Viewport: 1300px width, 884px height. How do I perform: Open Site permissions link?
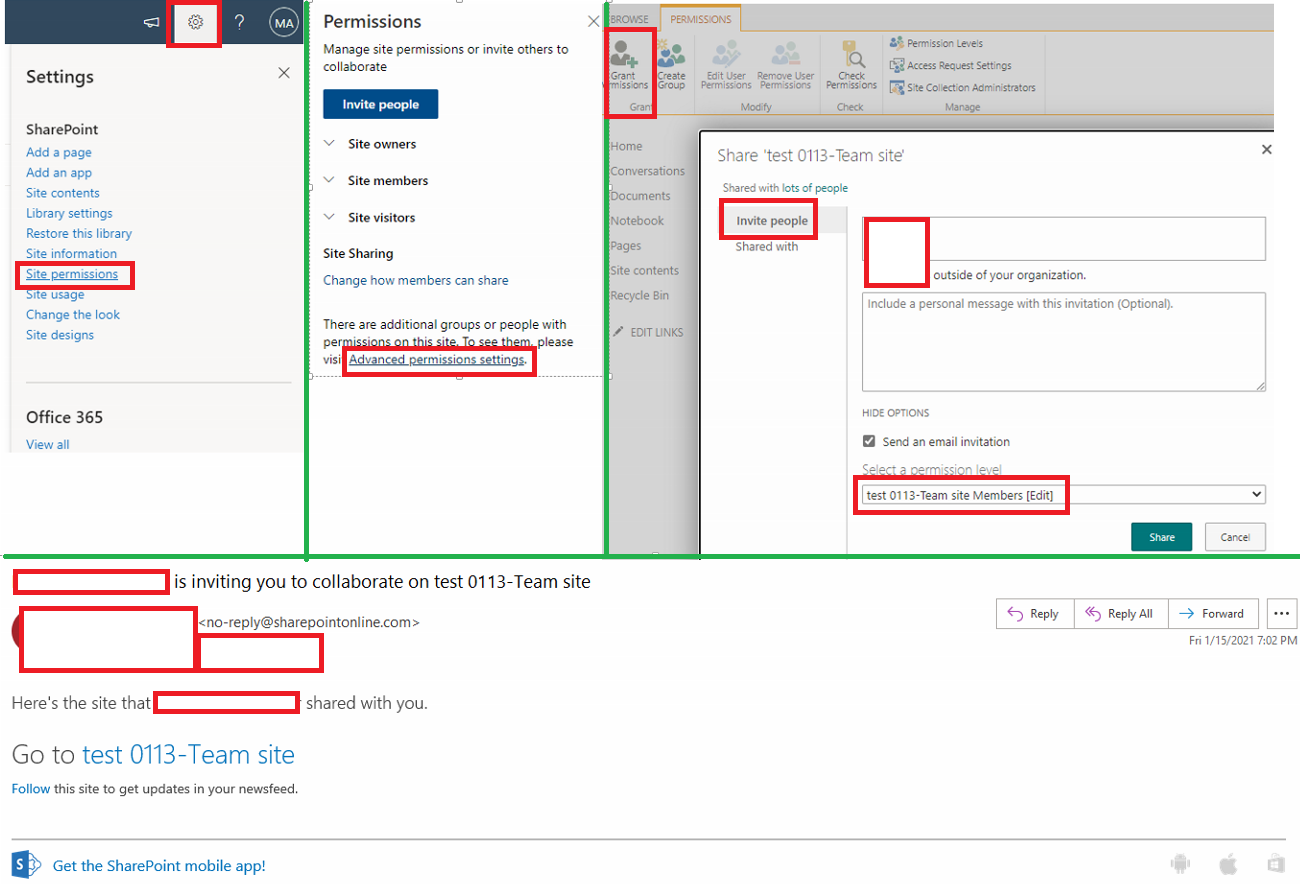tap(72, 274)
